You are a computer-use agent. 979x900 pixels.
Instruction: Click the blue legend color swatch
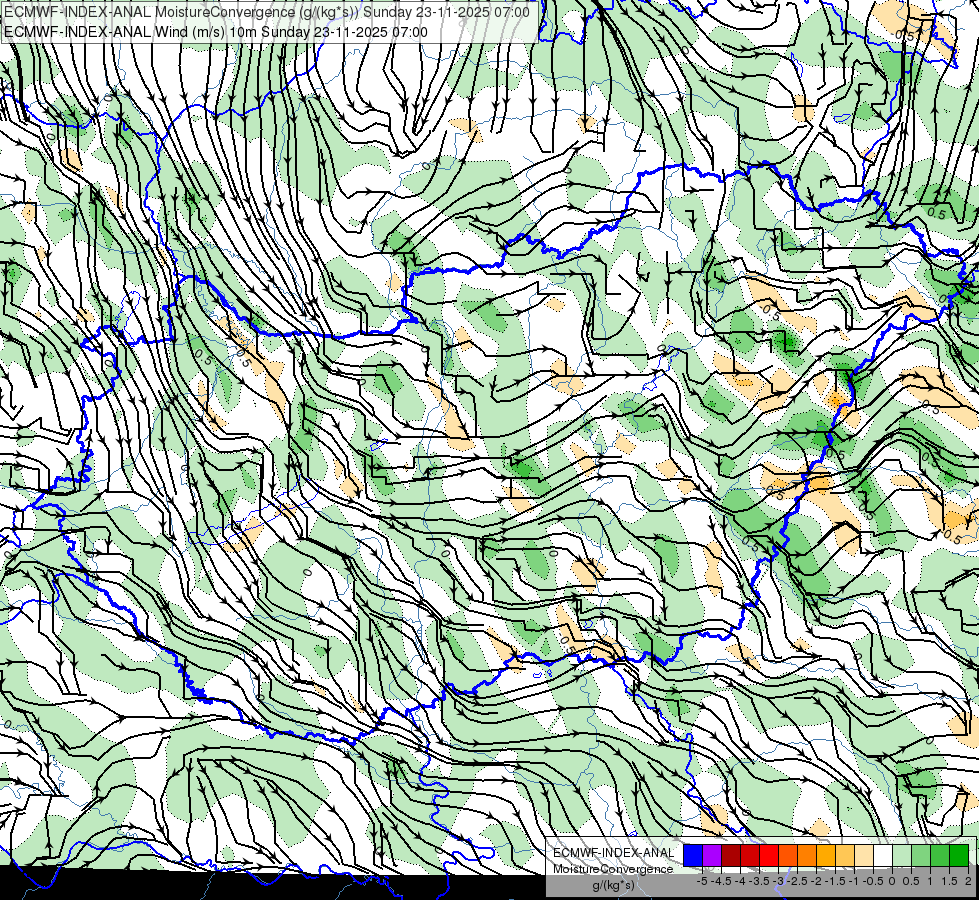[x=693, y=856]
